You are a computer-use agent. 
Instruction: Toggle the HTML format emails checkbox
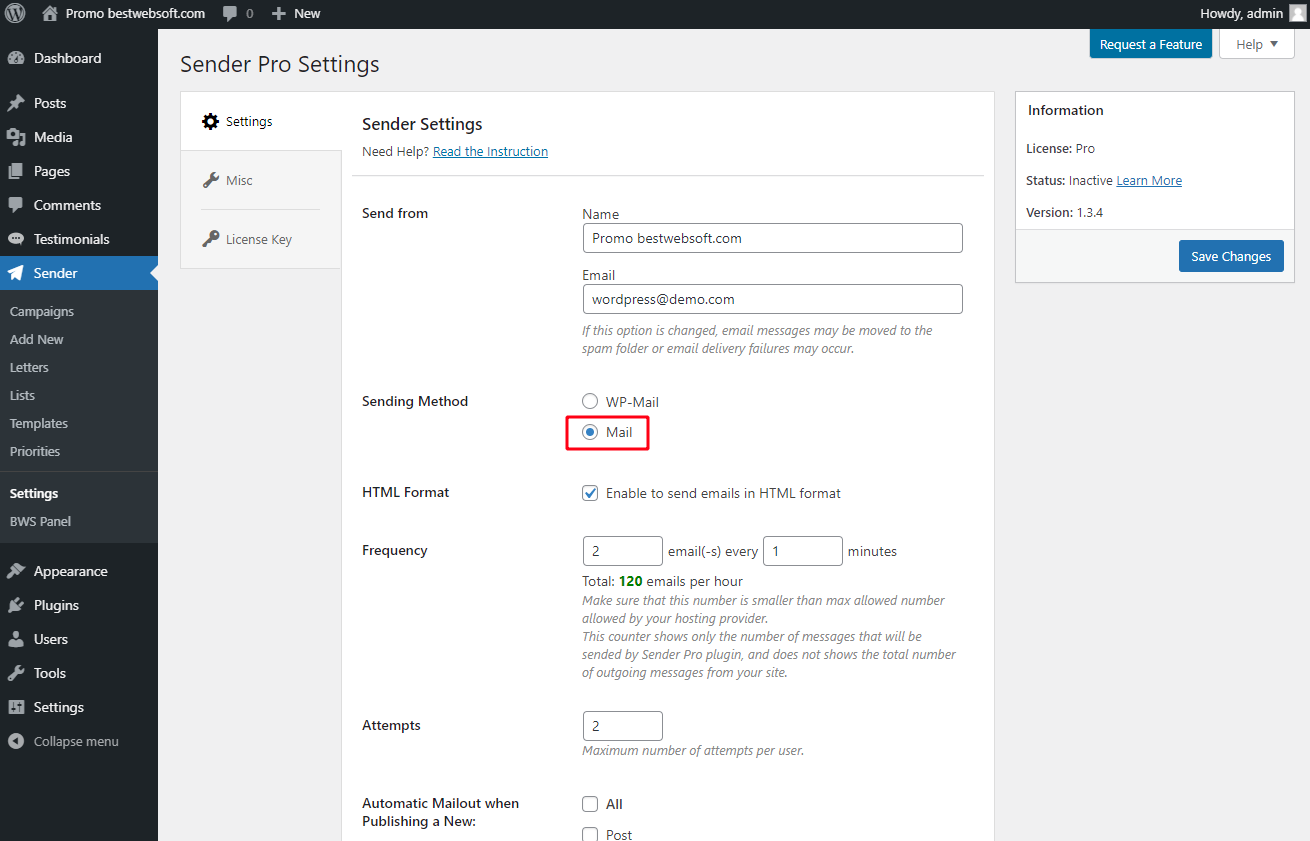click(x=591, y=493)
